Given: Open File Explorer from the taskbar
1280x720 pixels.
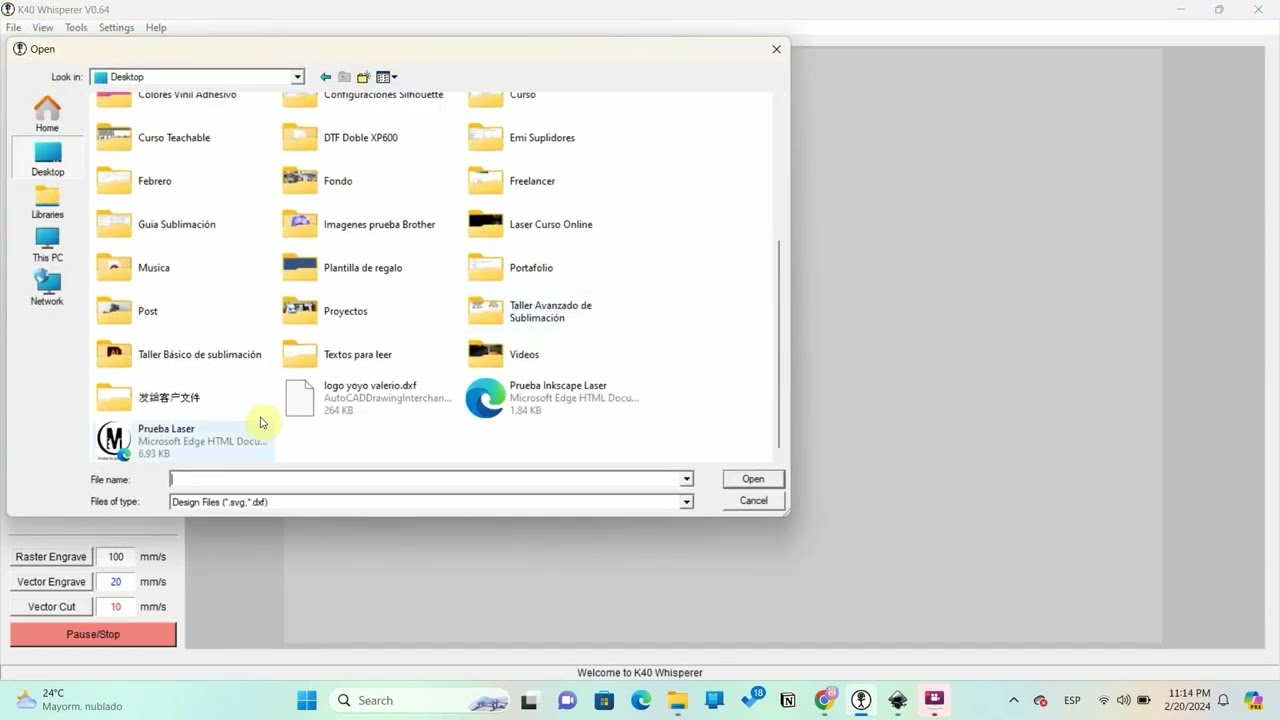Looking at the screenshot, I should pos(678,700).
